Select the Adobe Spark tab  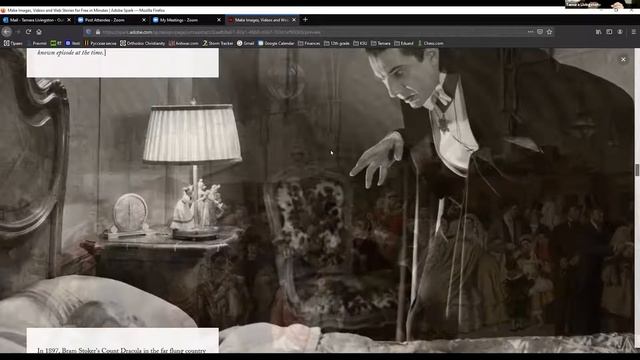point(262,20)
